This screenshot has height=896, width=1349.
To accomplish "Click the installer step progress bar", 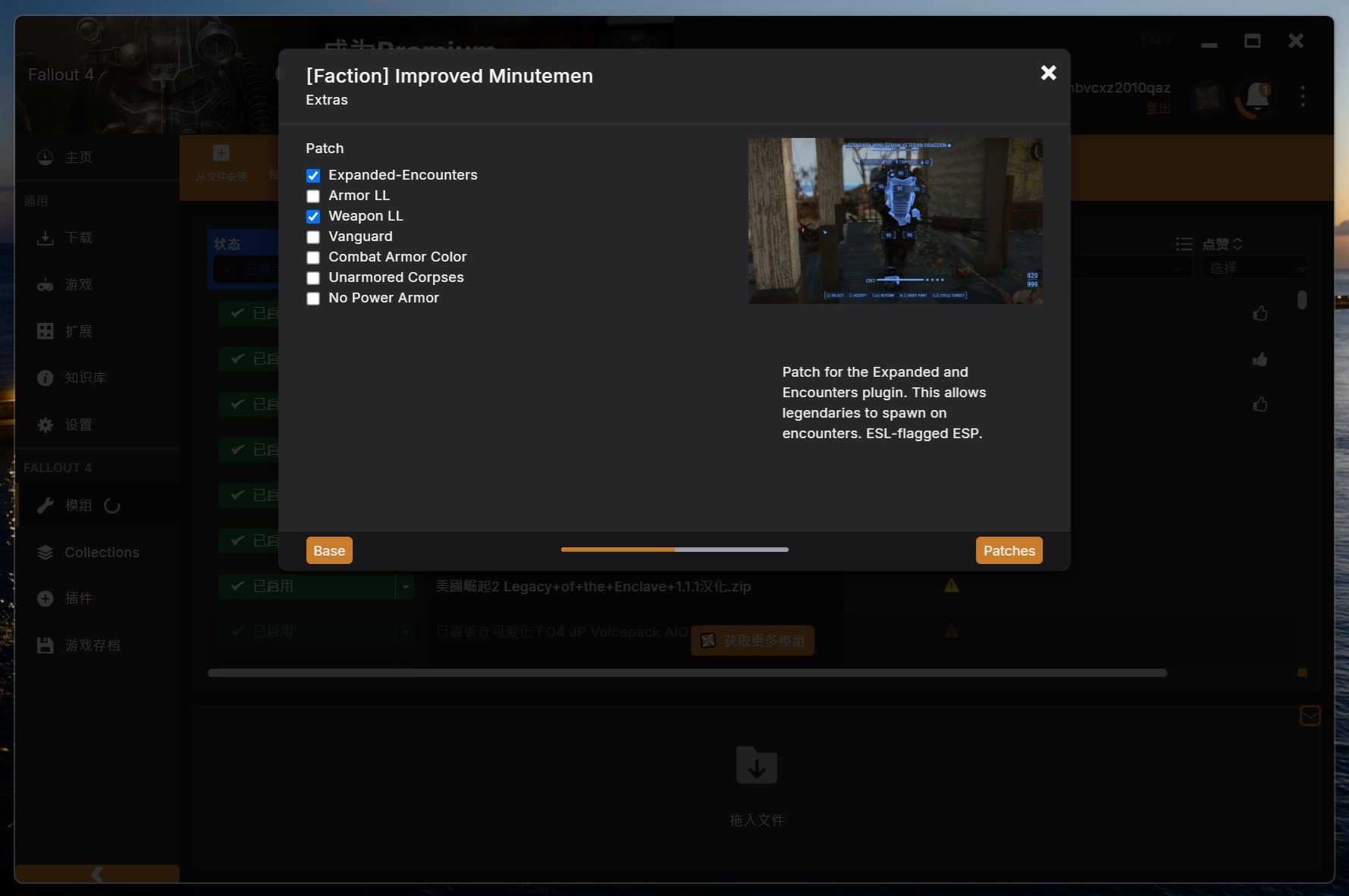I will pyautogui.click(x=675, y=550).
